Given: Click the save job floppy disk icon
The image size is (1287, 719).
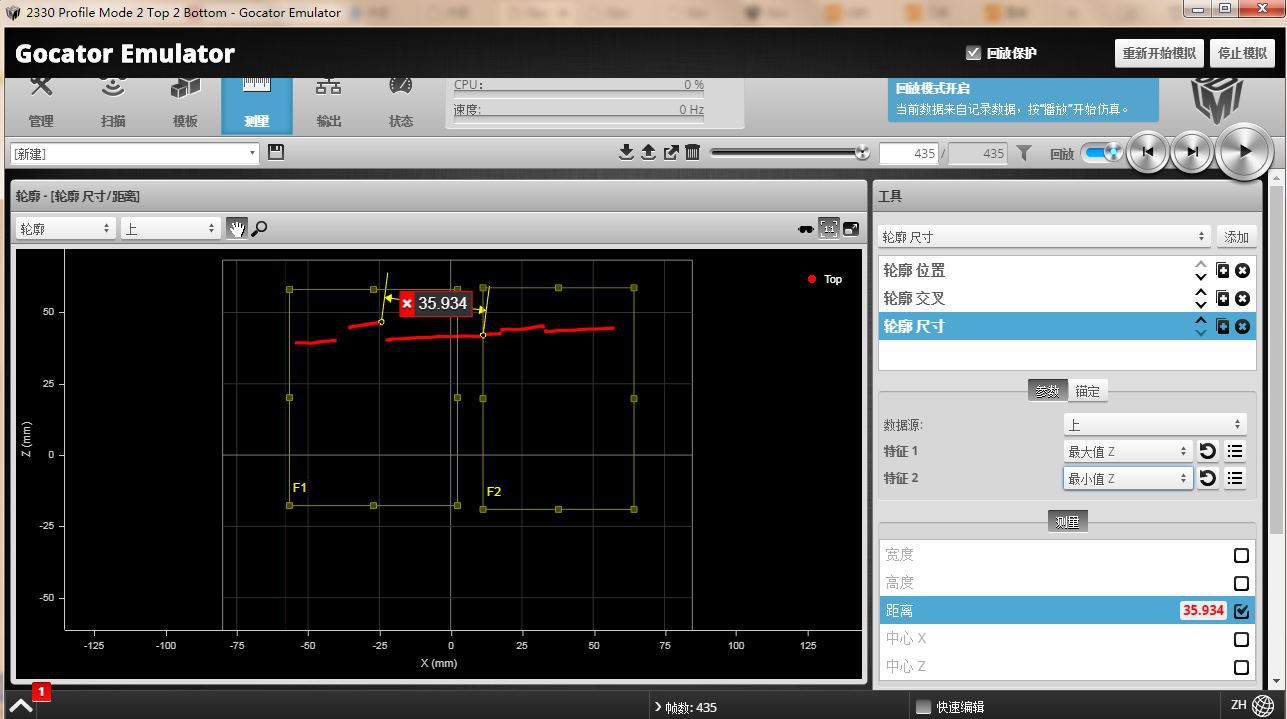Looking at the screenshot, I should click(276, 152).
